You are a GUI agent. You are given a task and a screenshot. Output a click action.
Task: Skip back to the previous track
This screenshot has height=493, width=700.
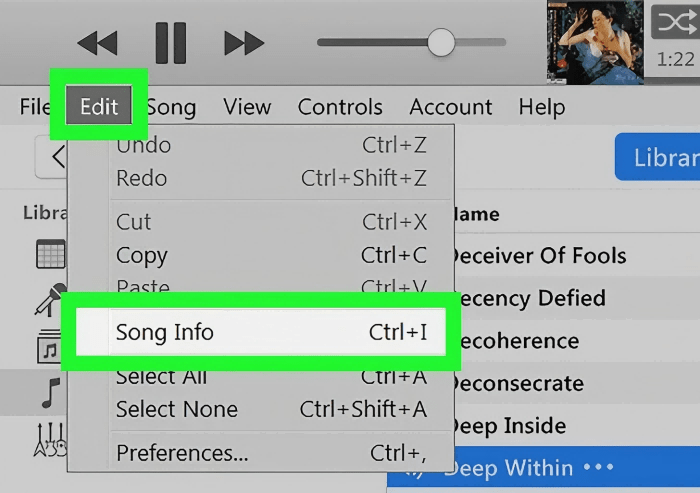(97, 43)
